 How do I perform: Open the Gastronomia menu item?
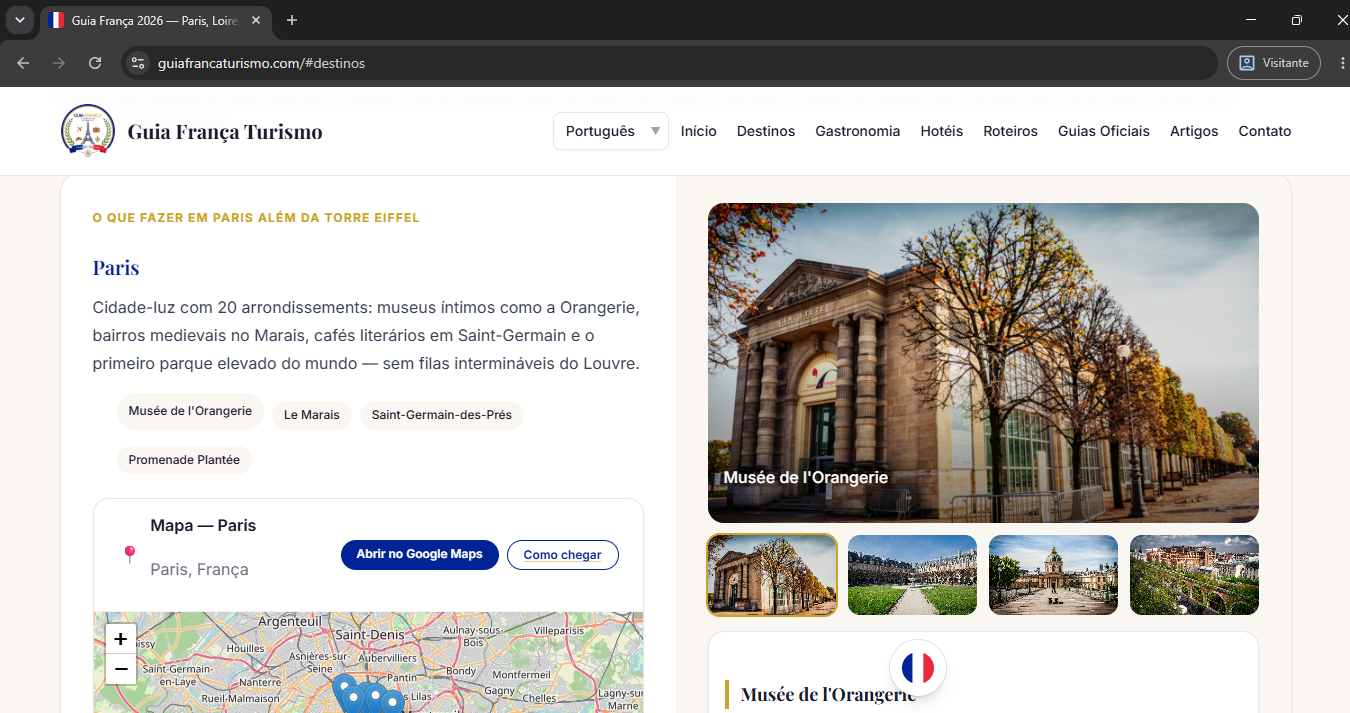(x=858, y=131)
